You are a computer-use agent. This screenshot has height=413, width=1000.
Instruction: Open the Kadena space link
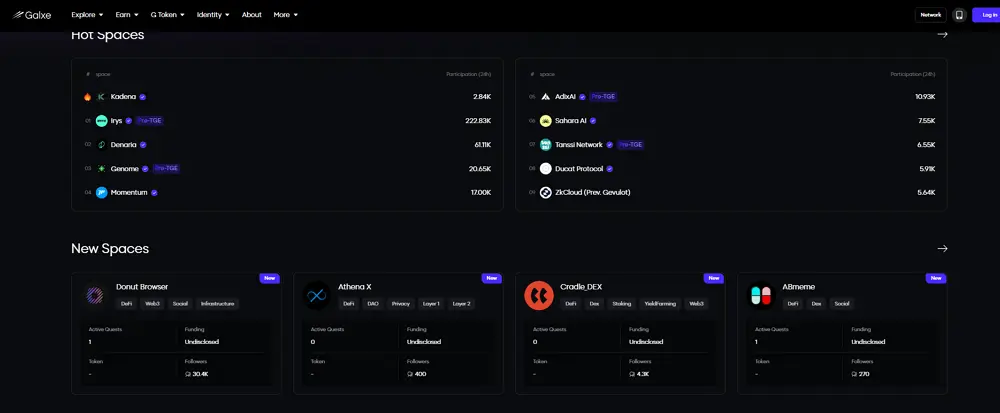124,97
